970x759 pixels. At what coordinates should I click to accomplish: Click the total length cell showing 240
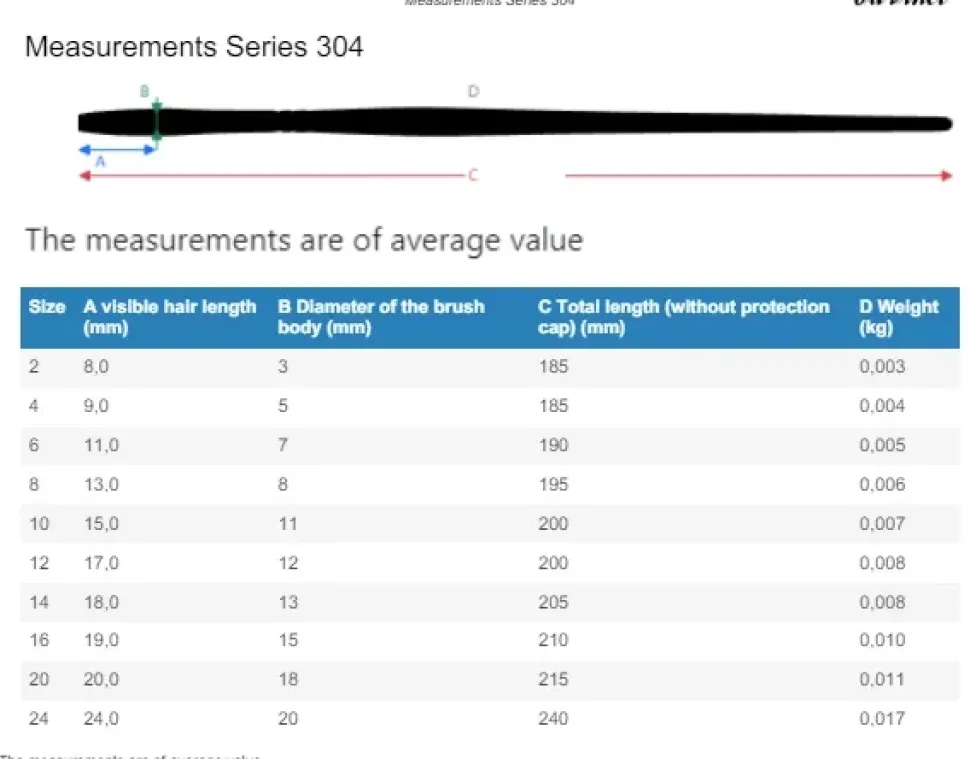[x=553, y=718]
